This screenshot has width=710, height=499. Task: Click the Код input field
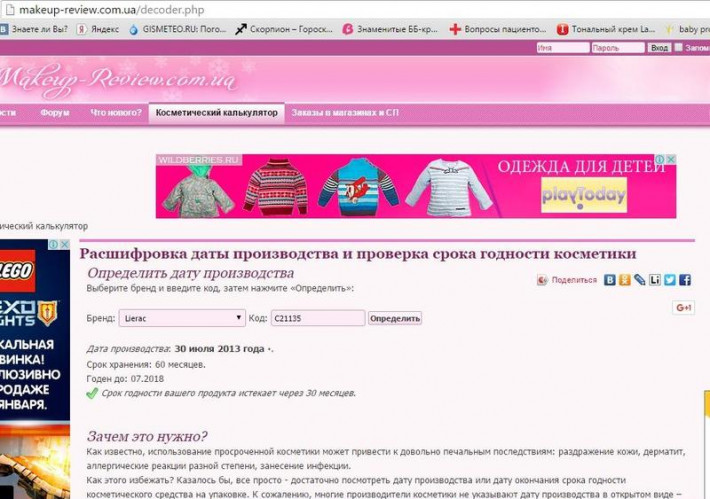pyautogui.click(x=317, y=318)
